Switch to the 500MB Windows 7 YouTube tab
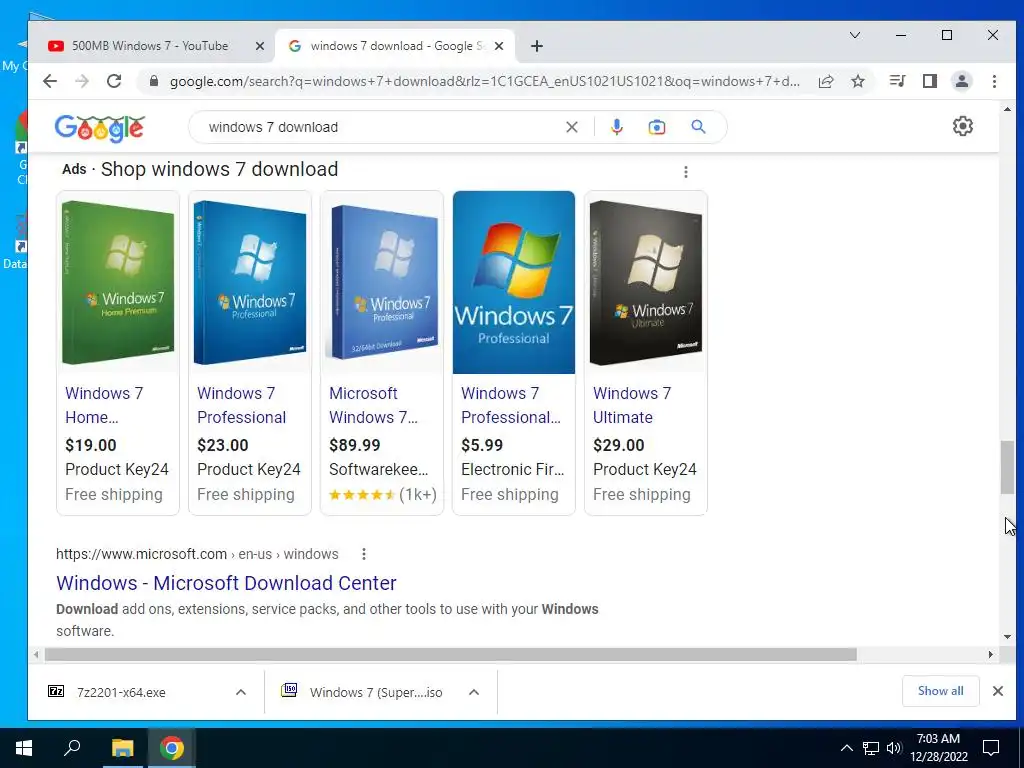 150,46
